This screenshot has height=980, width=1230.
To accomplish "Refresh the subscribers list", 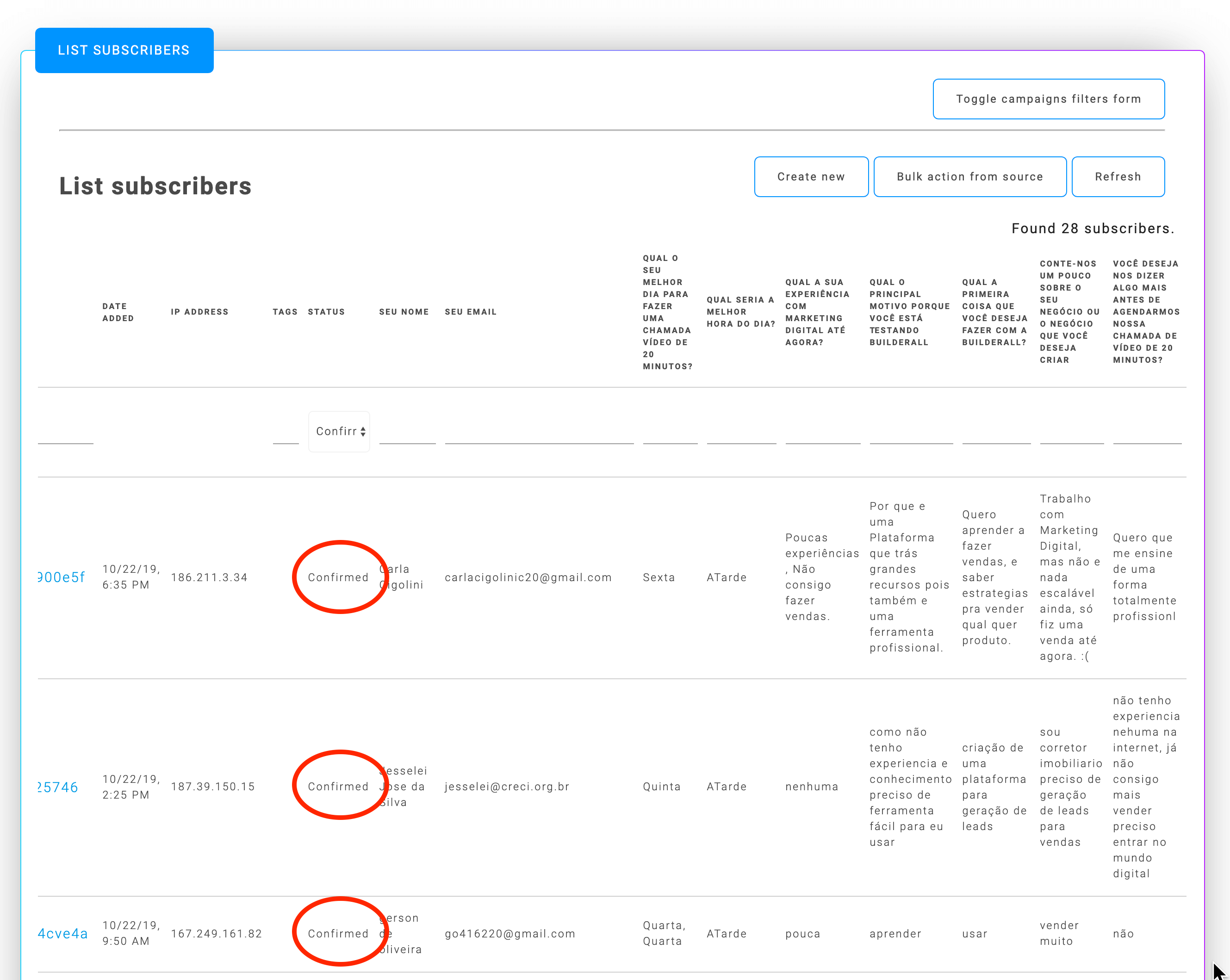I will [1118, 177].
